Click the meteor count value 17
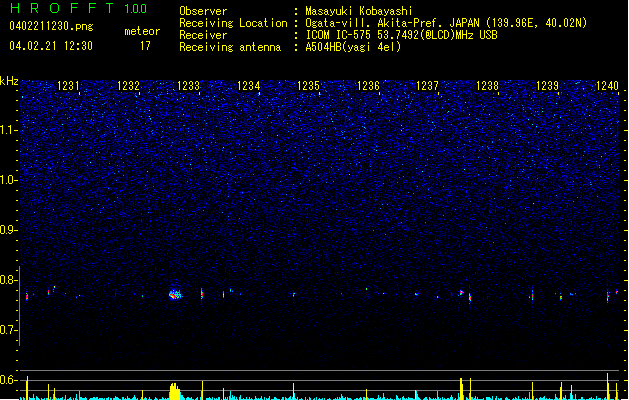Viewport: 629px width, 400px height. coord(145,46)
